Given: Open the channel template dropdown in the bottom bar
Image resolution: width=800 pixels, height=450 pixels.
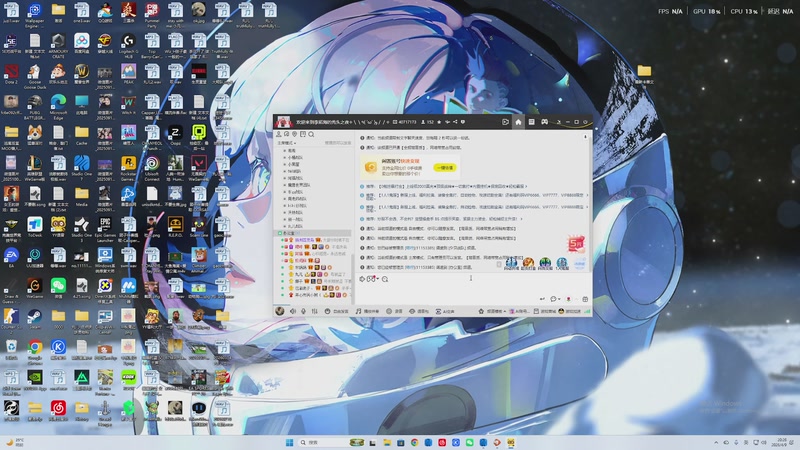Looking at the screenshot, I should [492, 311].
